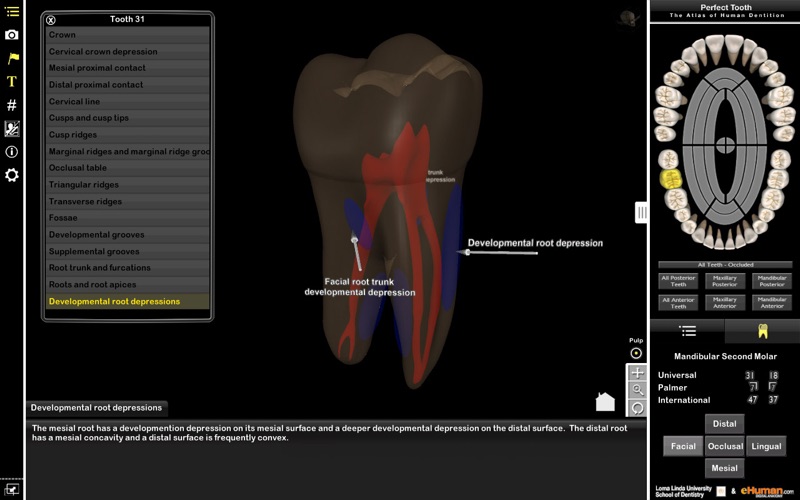The width and height of the screenshot is (800, 500).
Task: Collapse the right panel using handle
Action: (x=642, y=212)
